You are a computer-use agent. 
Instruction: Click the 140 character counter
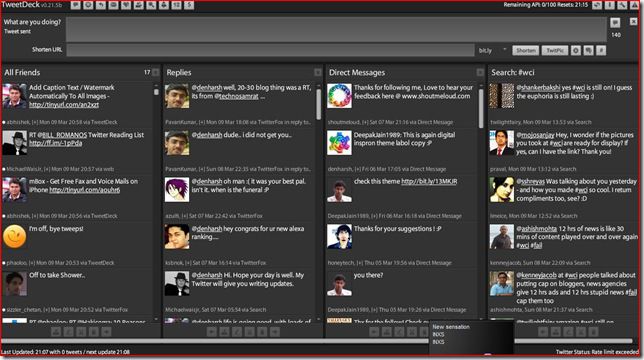click(616, 35)
